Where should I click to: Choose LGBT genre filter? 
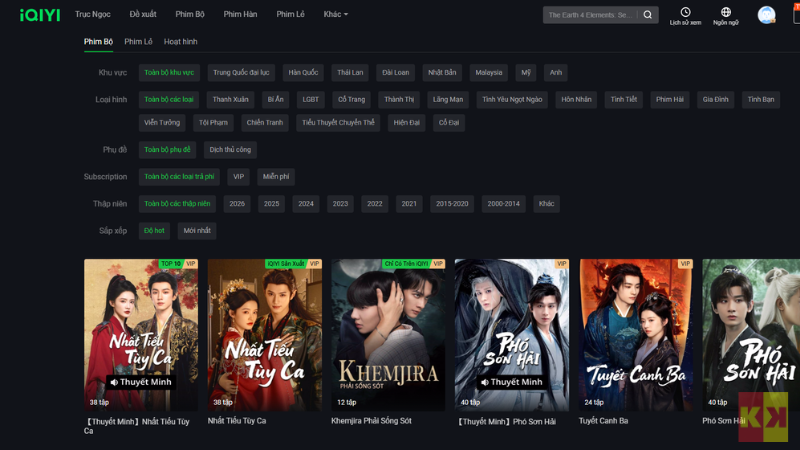tap(310, 99)
